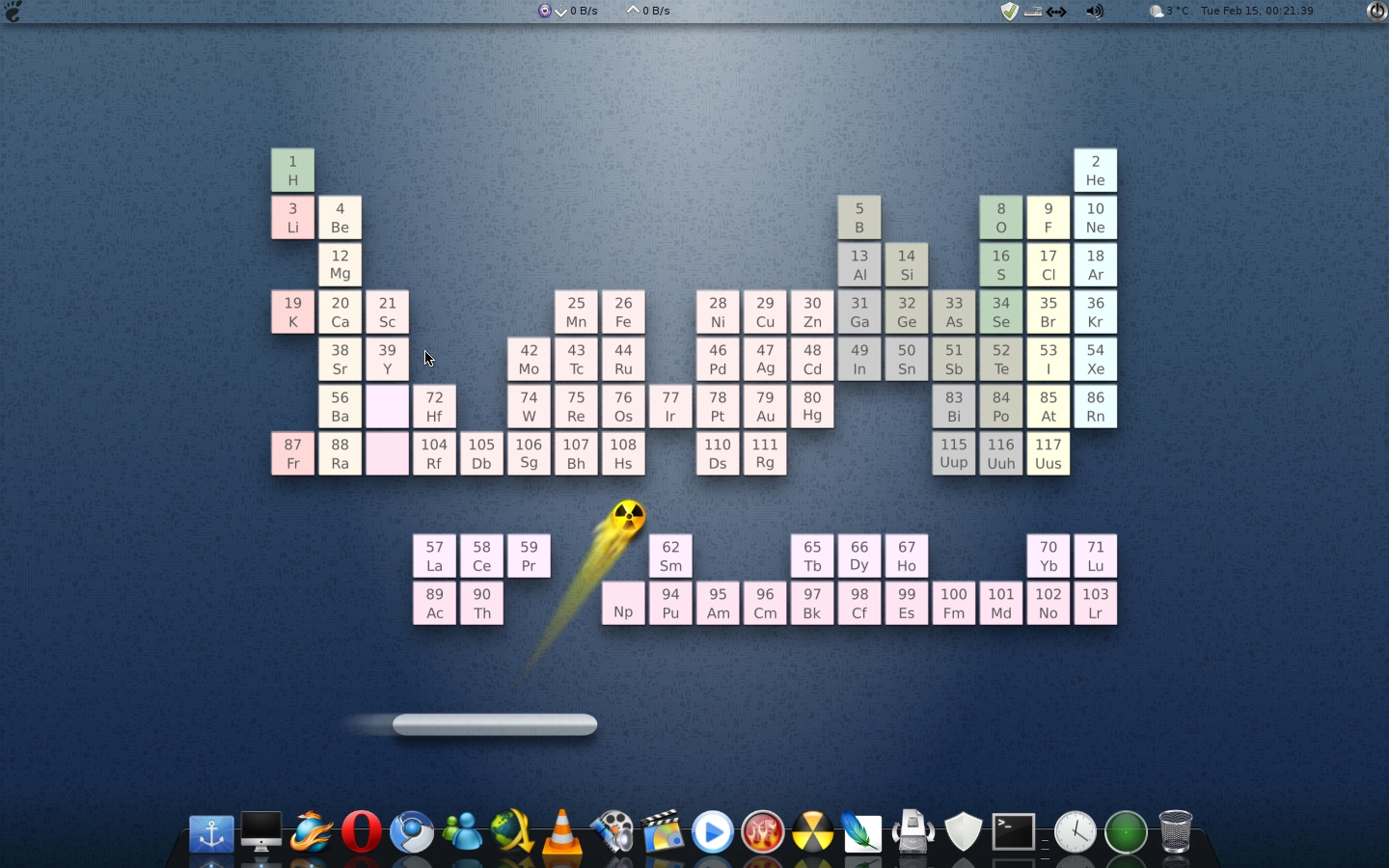The height and width of the screenshot is (868, 1389).
Task: Click the '29 Cu' copper tile
Action: pos(766,312)
